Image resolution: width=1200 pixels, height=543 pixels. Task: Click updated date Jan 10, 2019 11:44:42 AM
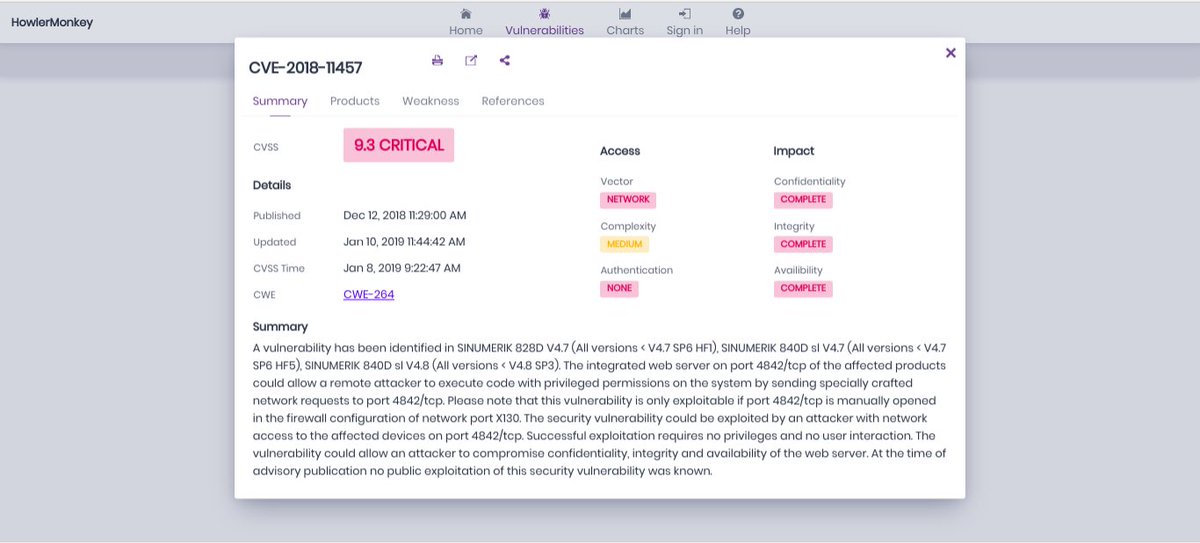click(404, 242)
